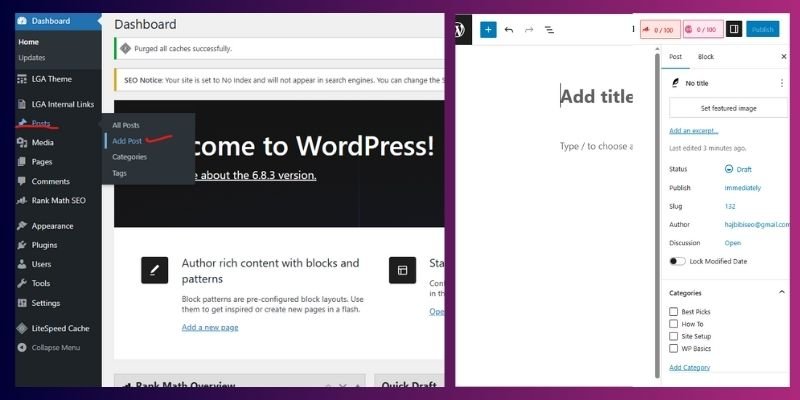Choose Categories in Posts flyout menu
800x400 pixels.
(x=130, y=157)
